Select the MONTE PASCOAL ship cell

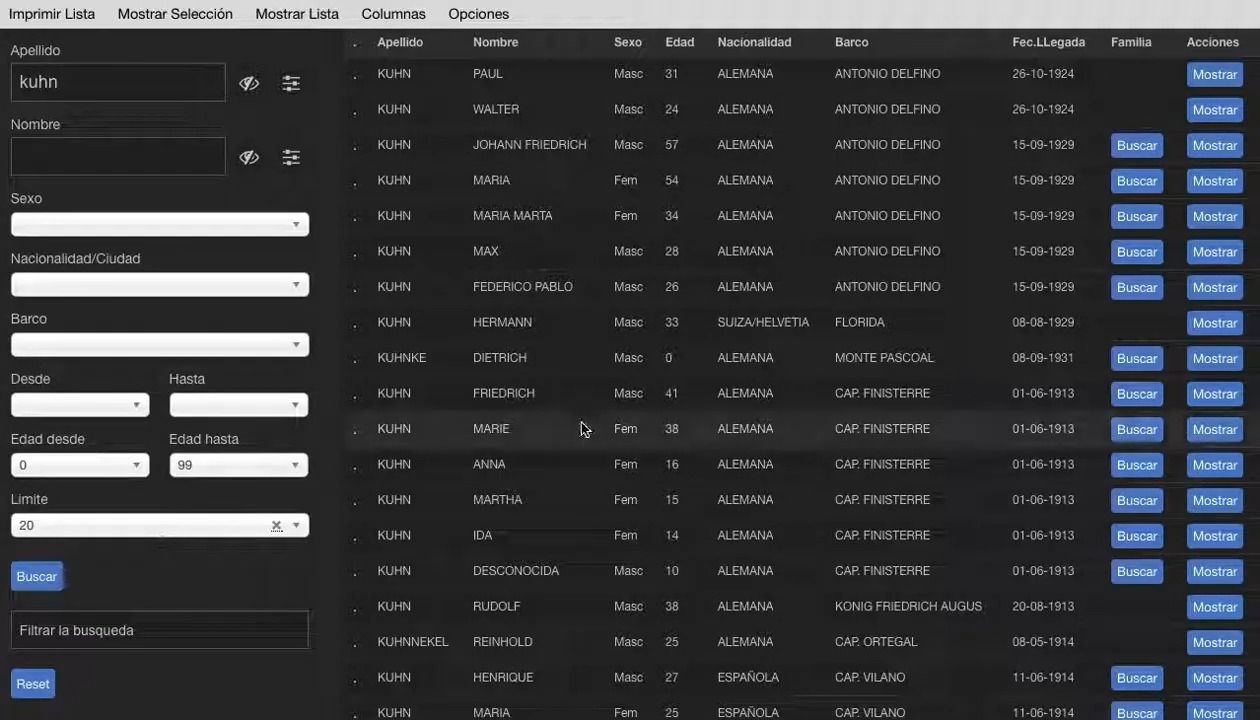point(884,358)
